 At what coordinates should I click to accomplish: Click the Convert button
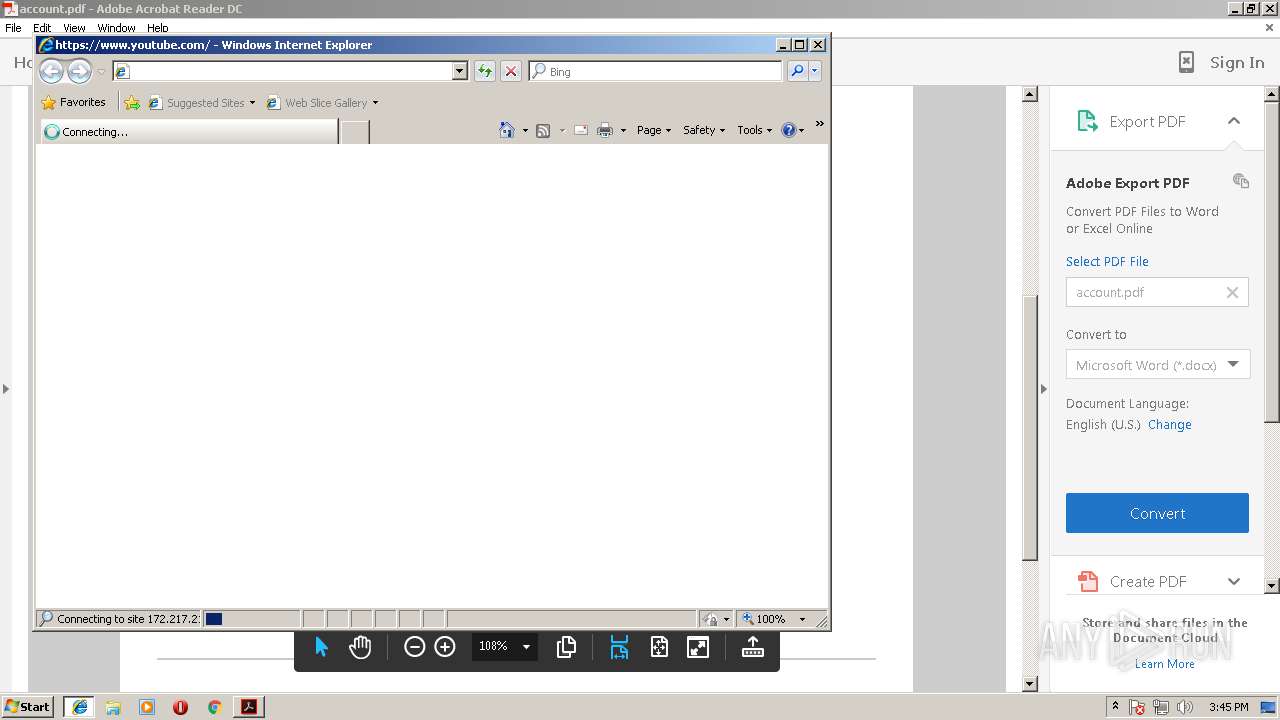pos(1157,513)
